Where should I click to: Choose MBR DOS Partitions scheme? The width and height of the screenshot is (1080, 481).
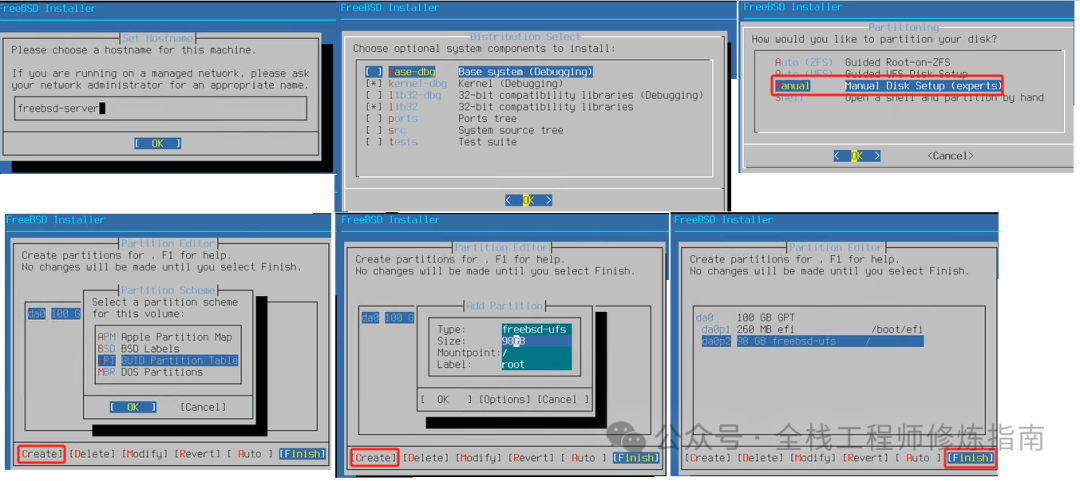point(149,372)
